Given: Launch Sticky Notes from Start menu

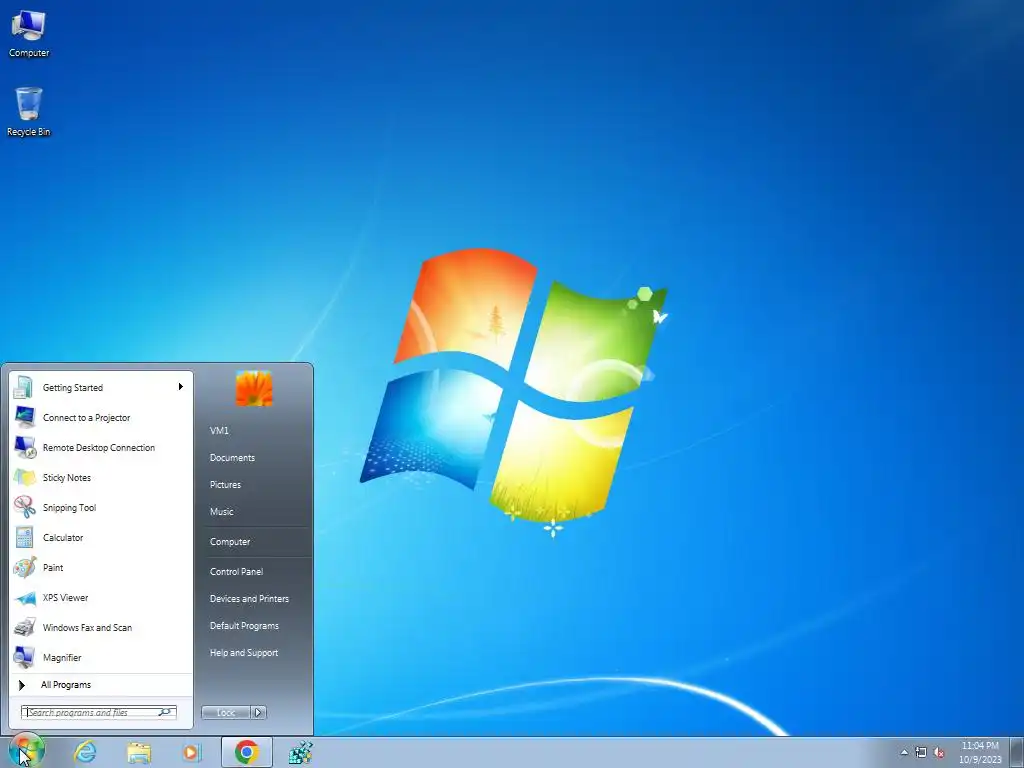Looking at the screenshot, I should pos(101,477).
